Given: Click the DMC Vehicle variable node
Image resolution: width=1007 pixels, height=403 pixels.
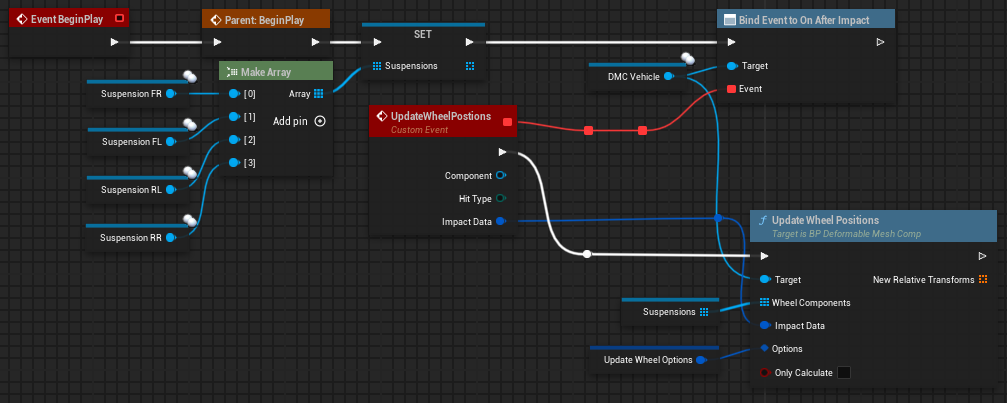Looking at the screenshot, I should (x=634, y=76).
